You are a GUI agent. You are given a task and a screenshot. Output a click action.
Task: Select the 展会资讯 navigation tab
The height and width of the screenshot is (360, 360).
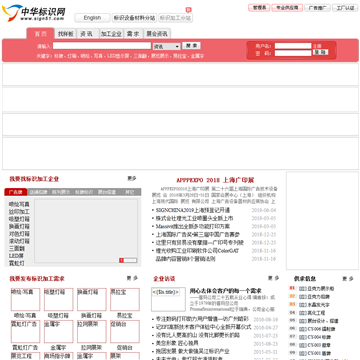click(157, 34)
